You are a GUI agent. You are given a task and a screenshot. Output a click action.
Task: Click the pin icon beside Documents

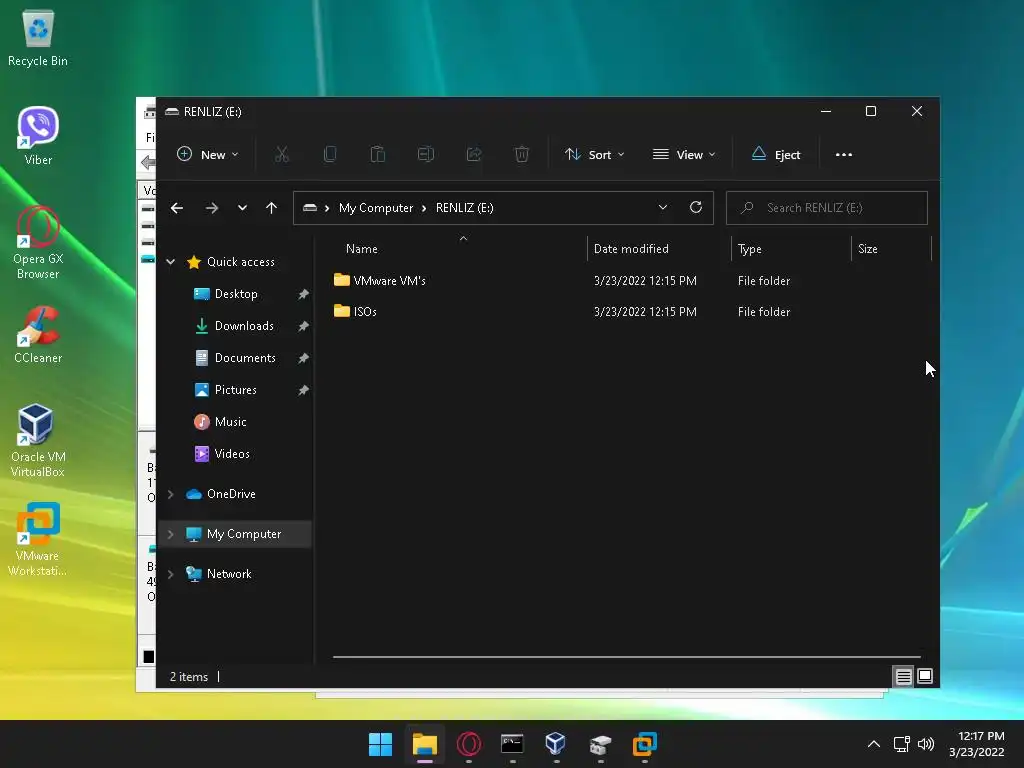pyautogui.click(x=303, y=359)
